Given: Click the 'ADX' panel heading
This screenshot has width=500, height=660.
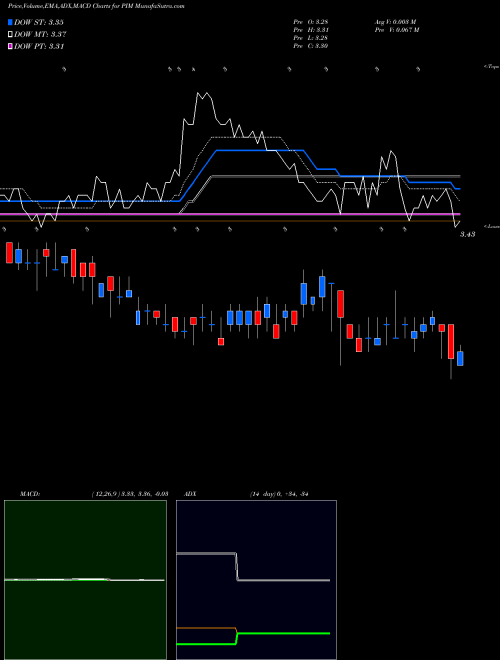Looking at the screenshot, I should pos(191,494).
